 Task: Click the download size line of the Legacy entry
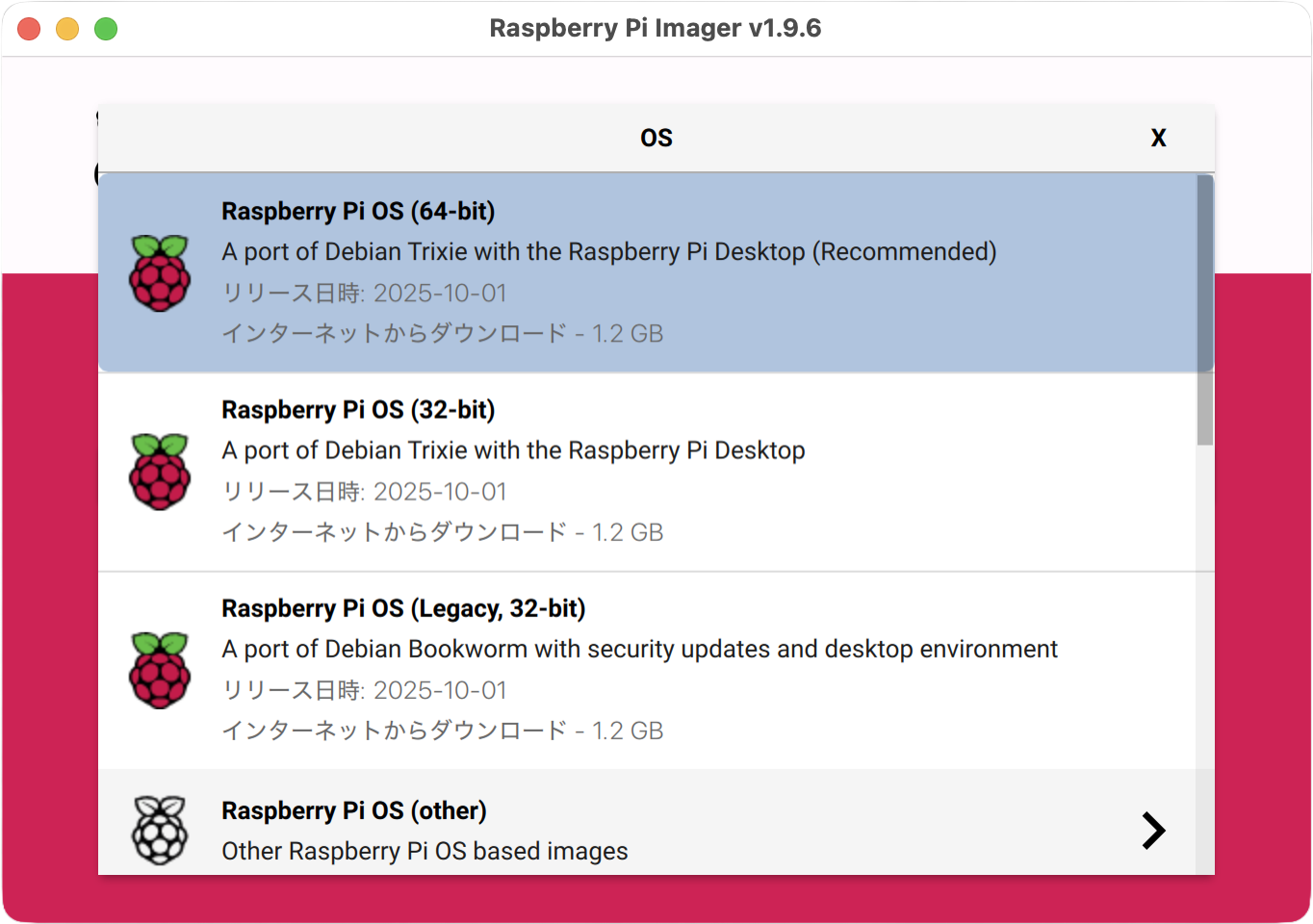click(x=442, y=731)
